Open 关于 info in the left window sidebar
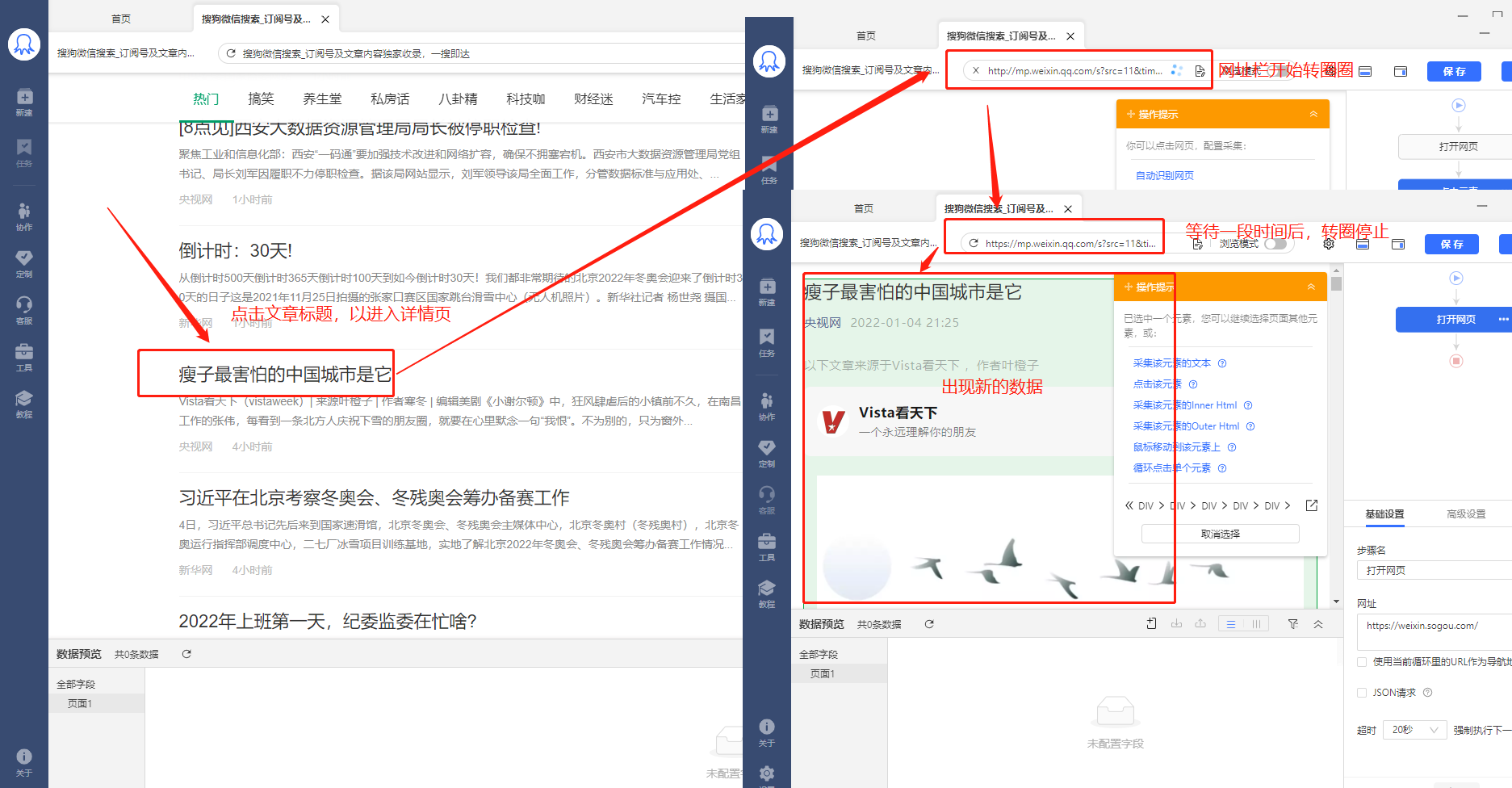The height and width of the screenshot is (788, 1512). pos(24,762)
